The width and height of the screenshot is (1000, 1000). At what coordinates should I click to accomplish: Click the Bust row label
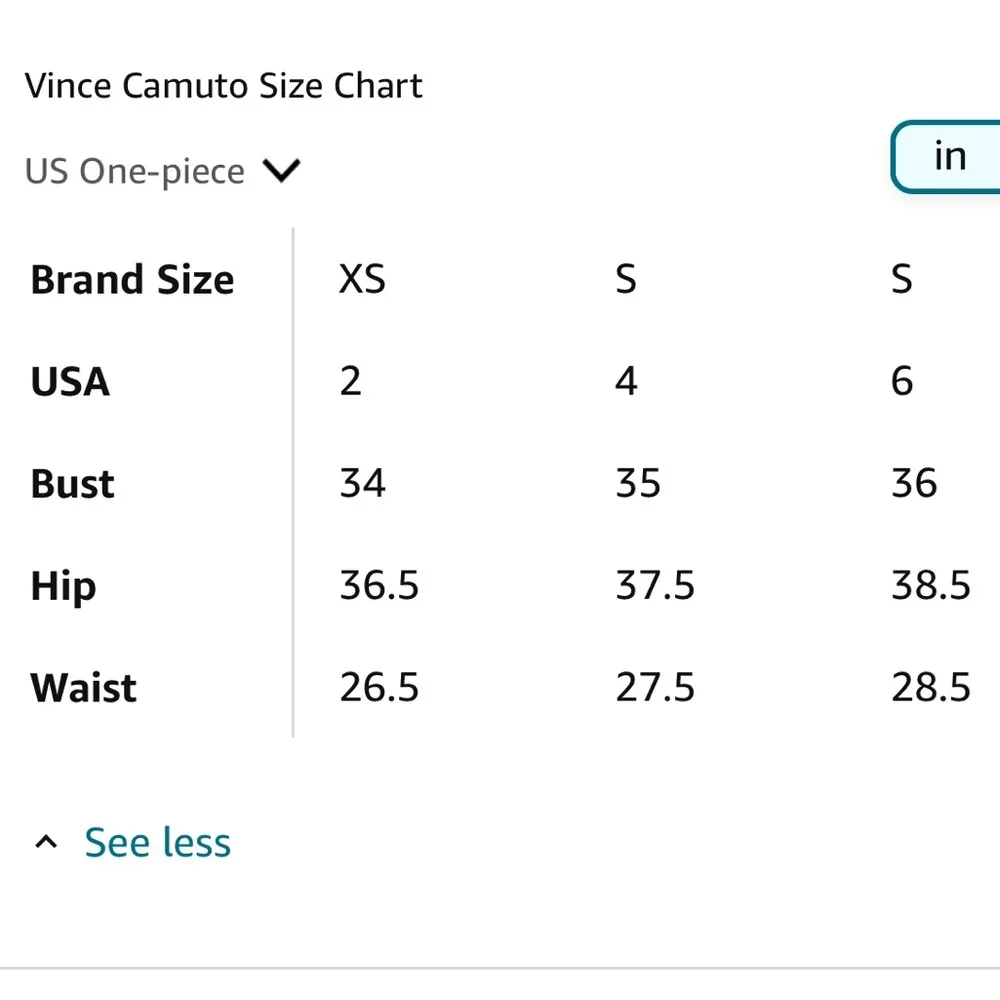coord(73,484)
